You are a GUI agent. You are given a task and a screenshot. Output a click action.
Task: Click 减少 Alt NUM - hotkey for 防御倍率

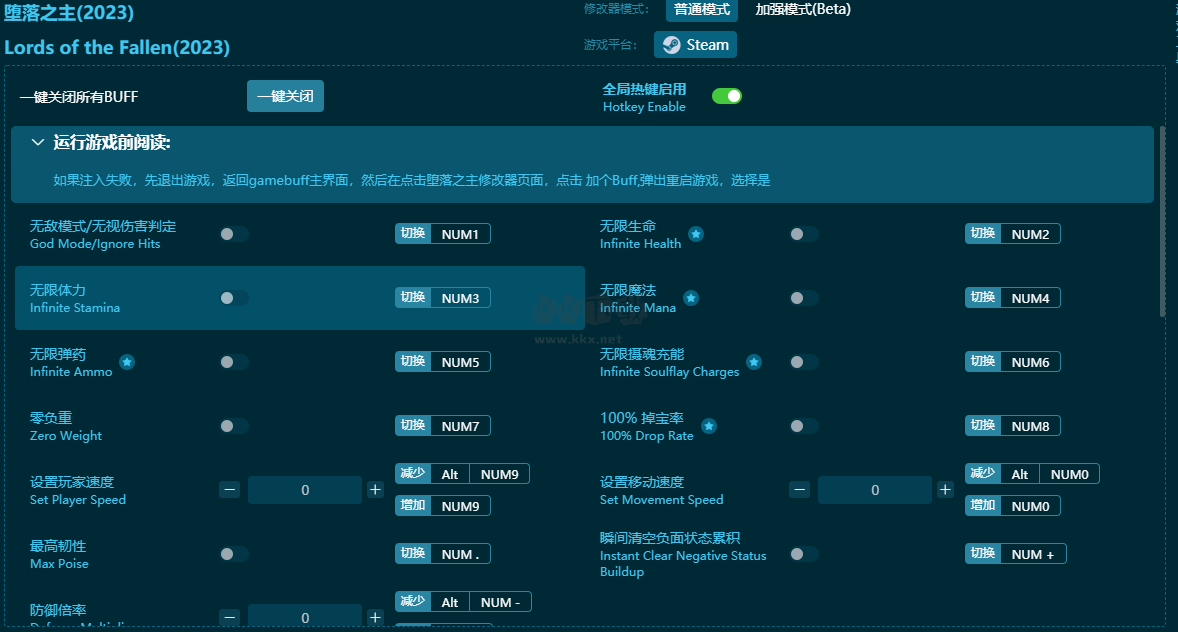(463, 601)
